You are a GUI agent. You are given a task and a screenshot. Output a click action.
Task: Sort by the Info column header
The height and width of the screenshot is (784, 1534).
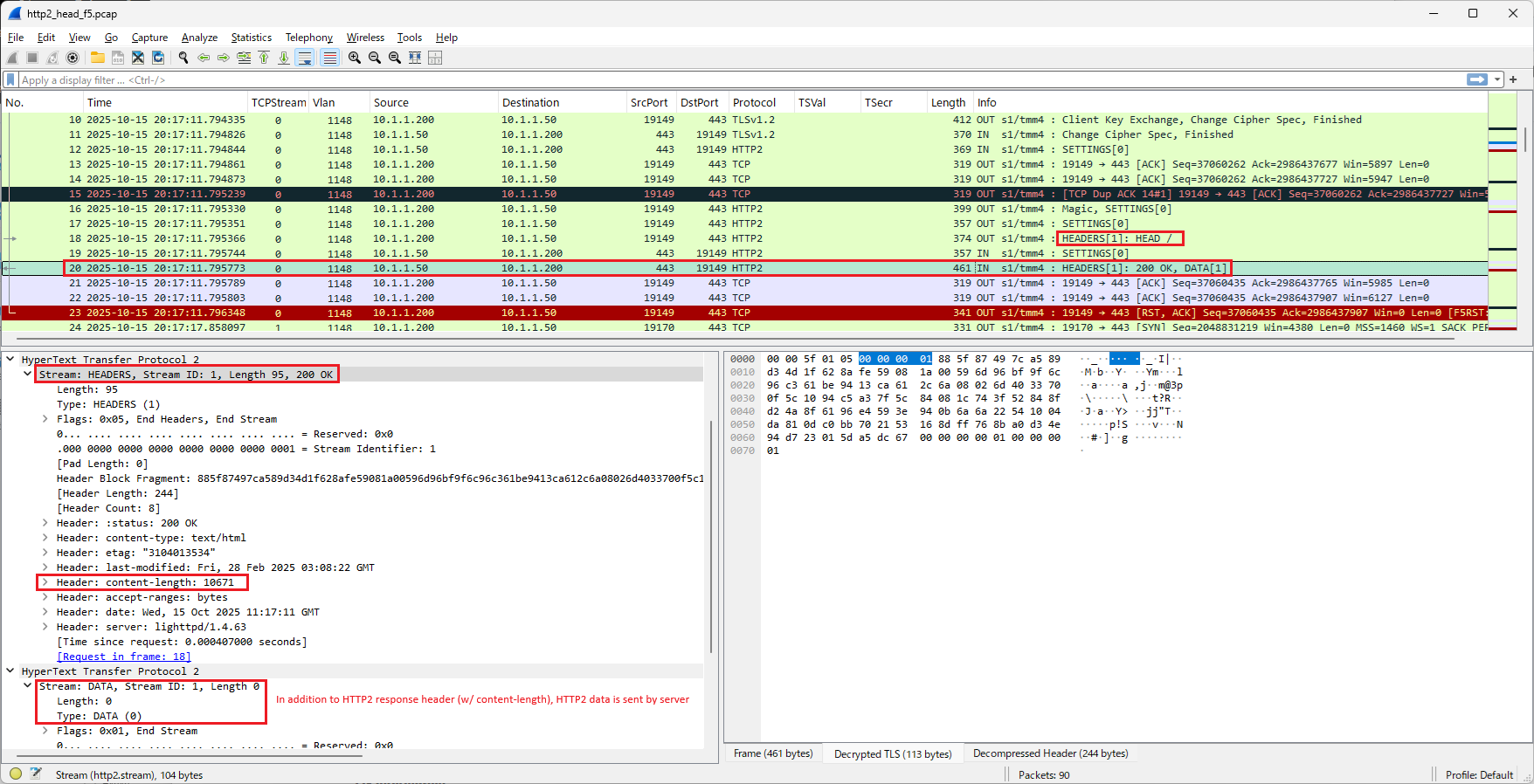click(x=1230, y=102)
